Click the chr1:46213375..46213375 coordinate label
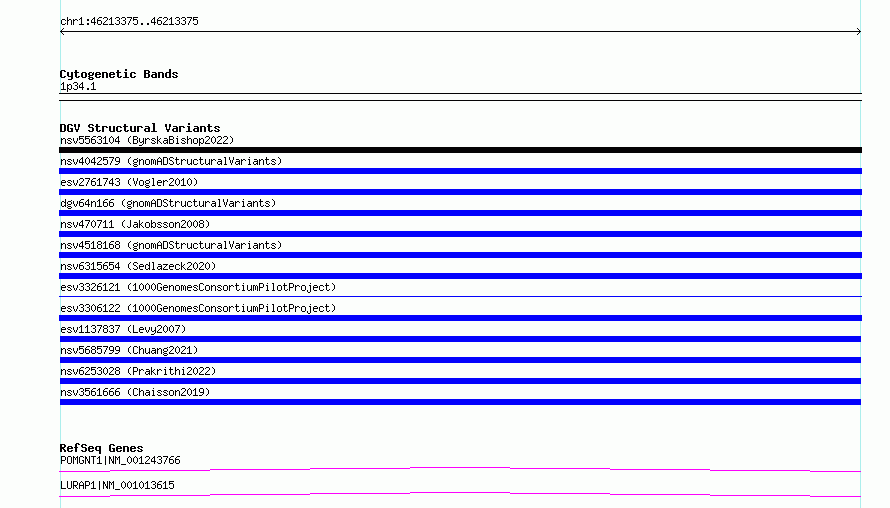The image size is (890, 508). (x=129, y=22)
